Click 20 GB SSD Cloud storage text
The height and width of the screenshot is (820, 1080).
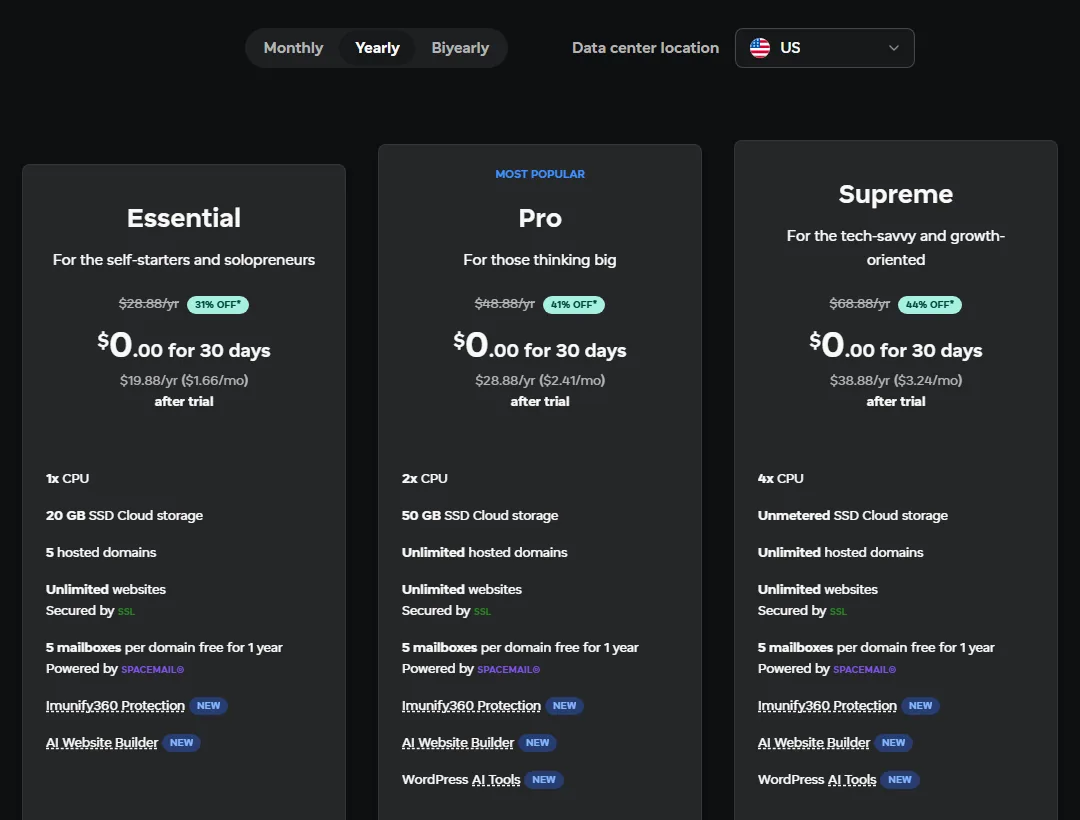point(125,516)
